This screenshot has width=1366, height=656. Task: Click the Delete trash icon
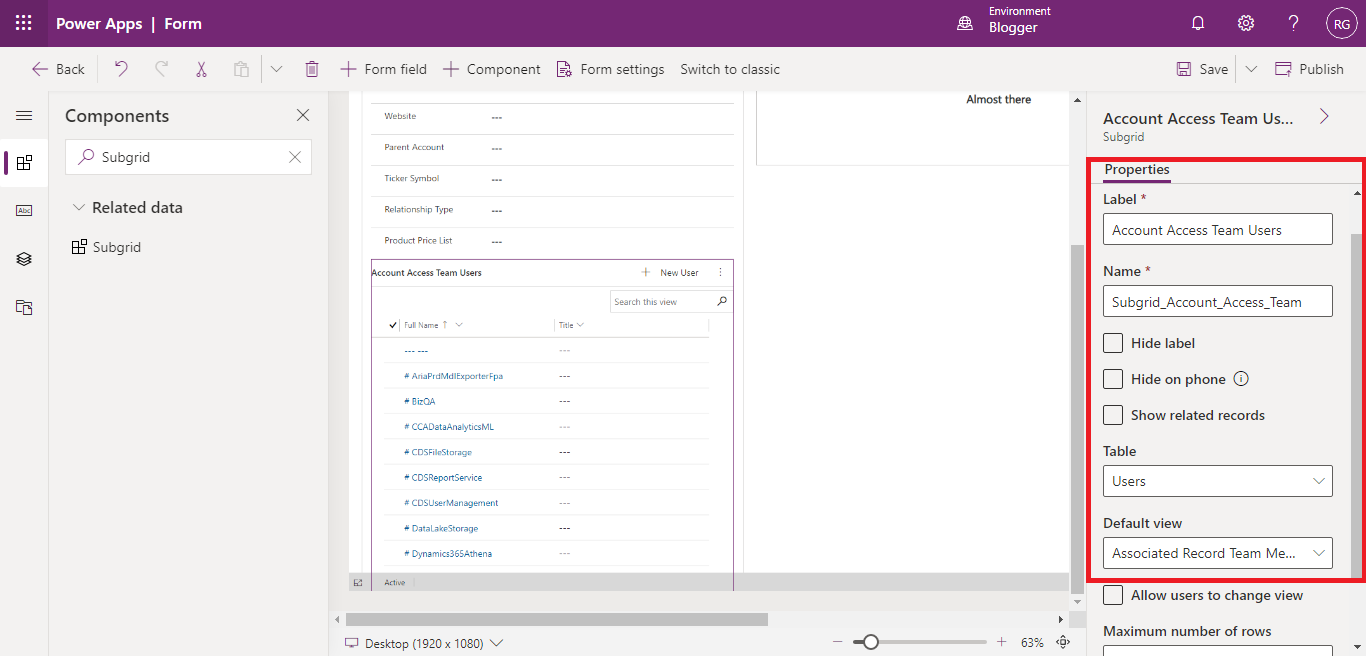(x=312, y=69)
